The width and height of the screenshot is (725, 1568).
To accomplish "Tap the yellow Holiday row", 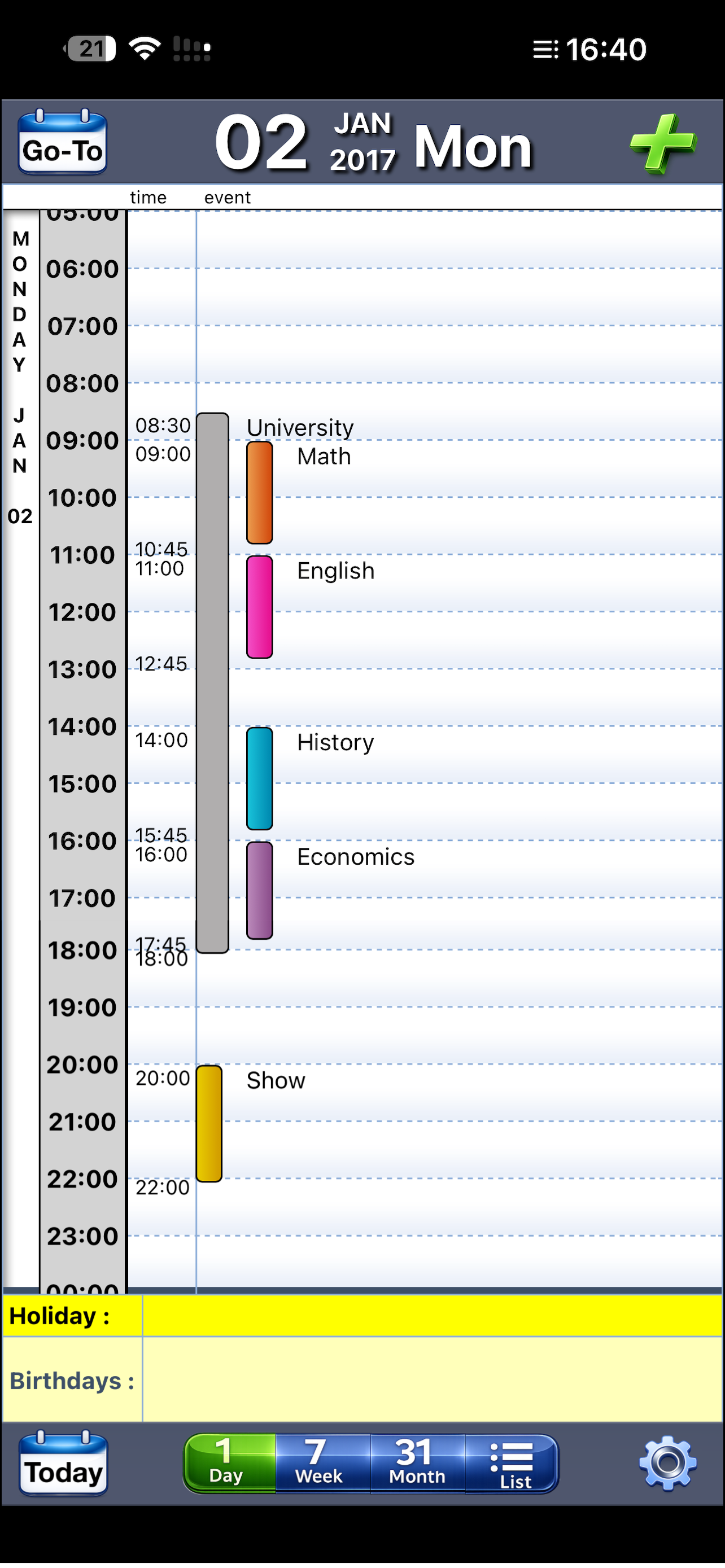I will [x=431, y=1316].
